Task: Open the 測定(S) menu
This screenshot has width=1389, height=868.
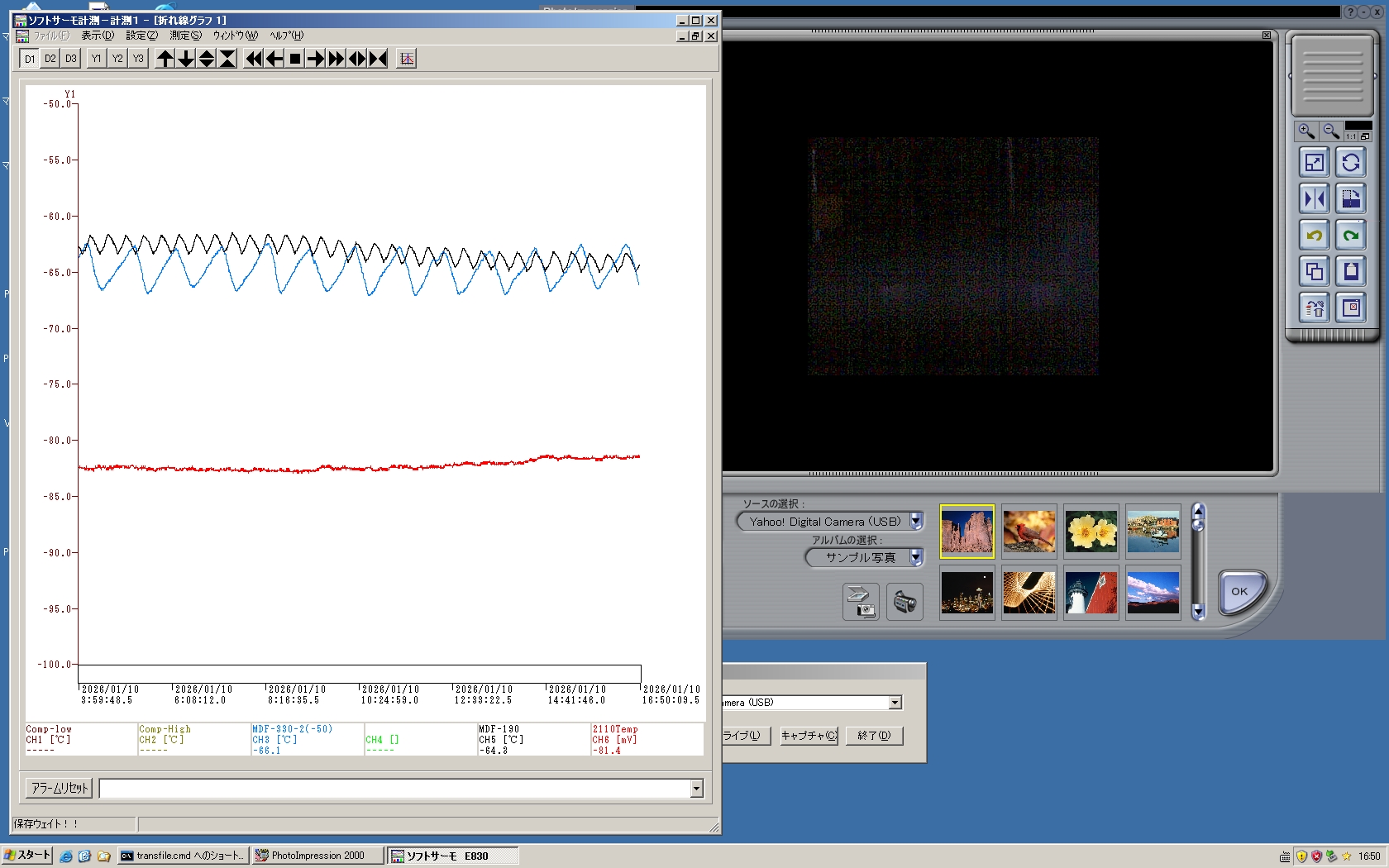Action: [185, 36]
